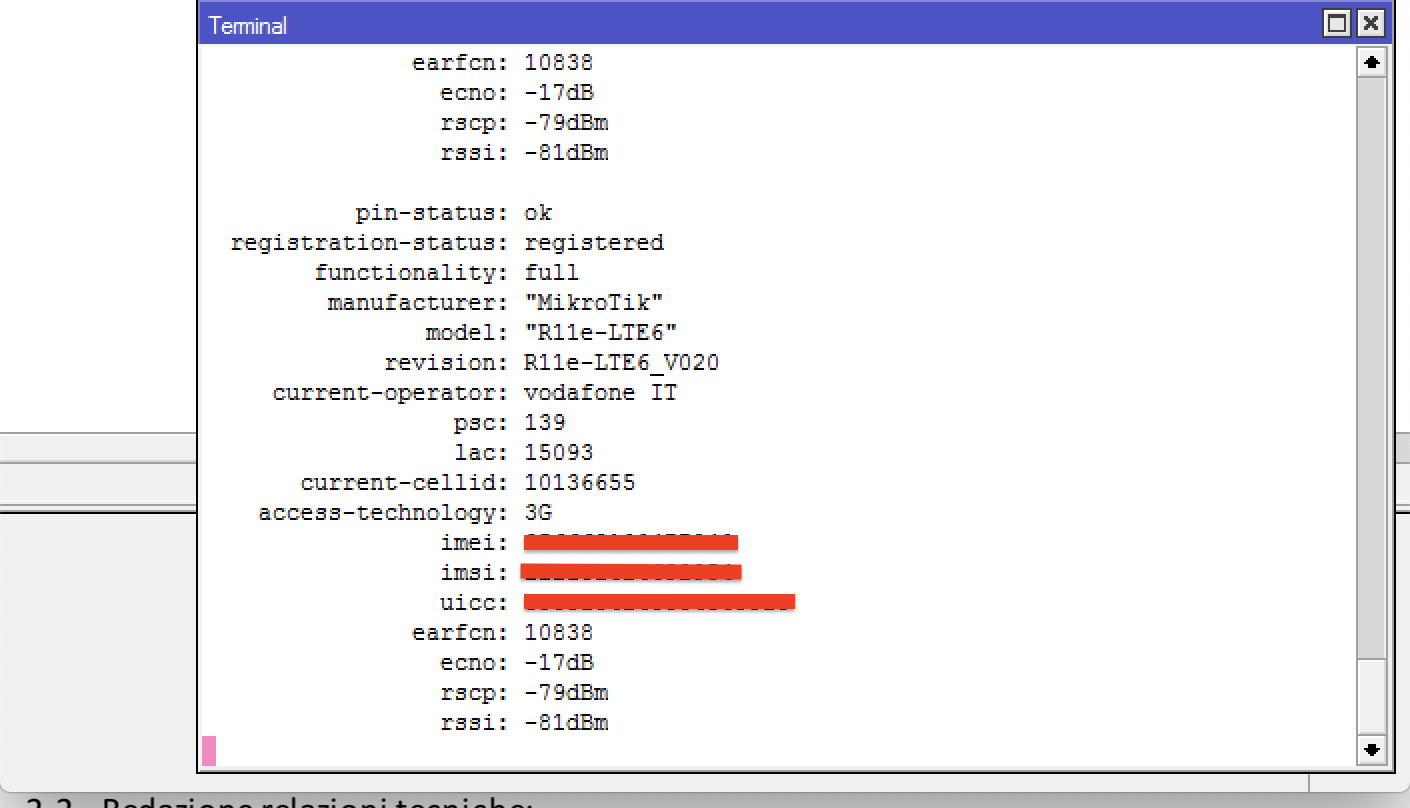Click the access-technology value 3G

pos(538,513)
